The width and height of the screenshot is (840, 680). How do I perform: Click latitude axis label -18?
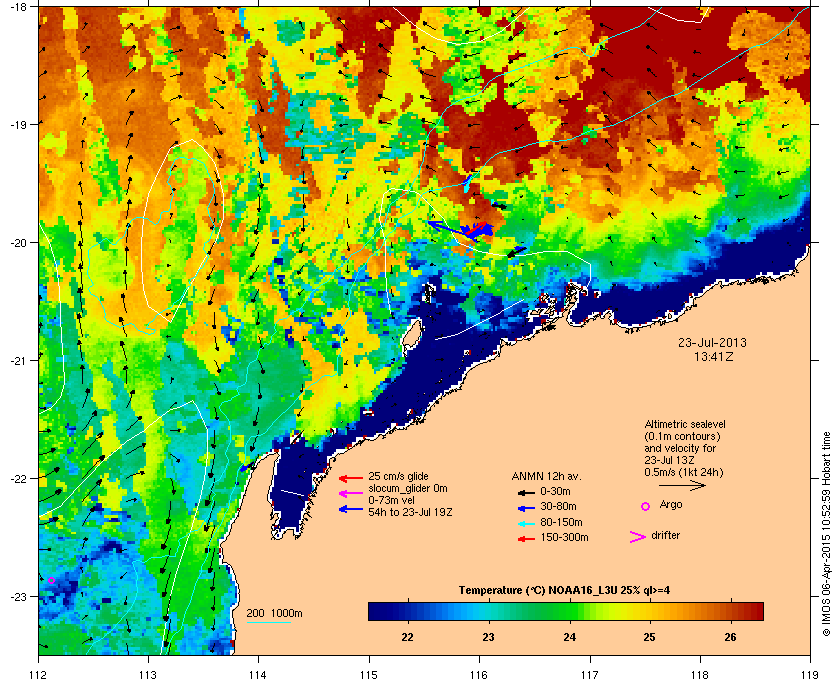click(x=18, y=7)
